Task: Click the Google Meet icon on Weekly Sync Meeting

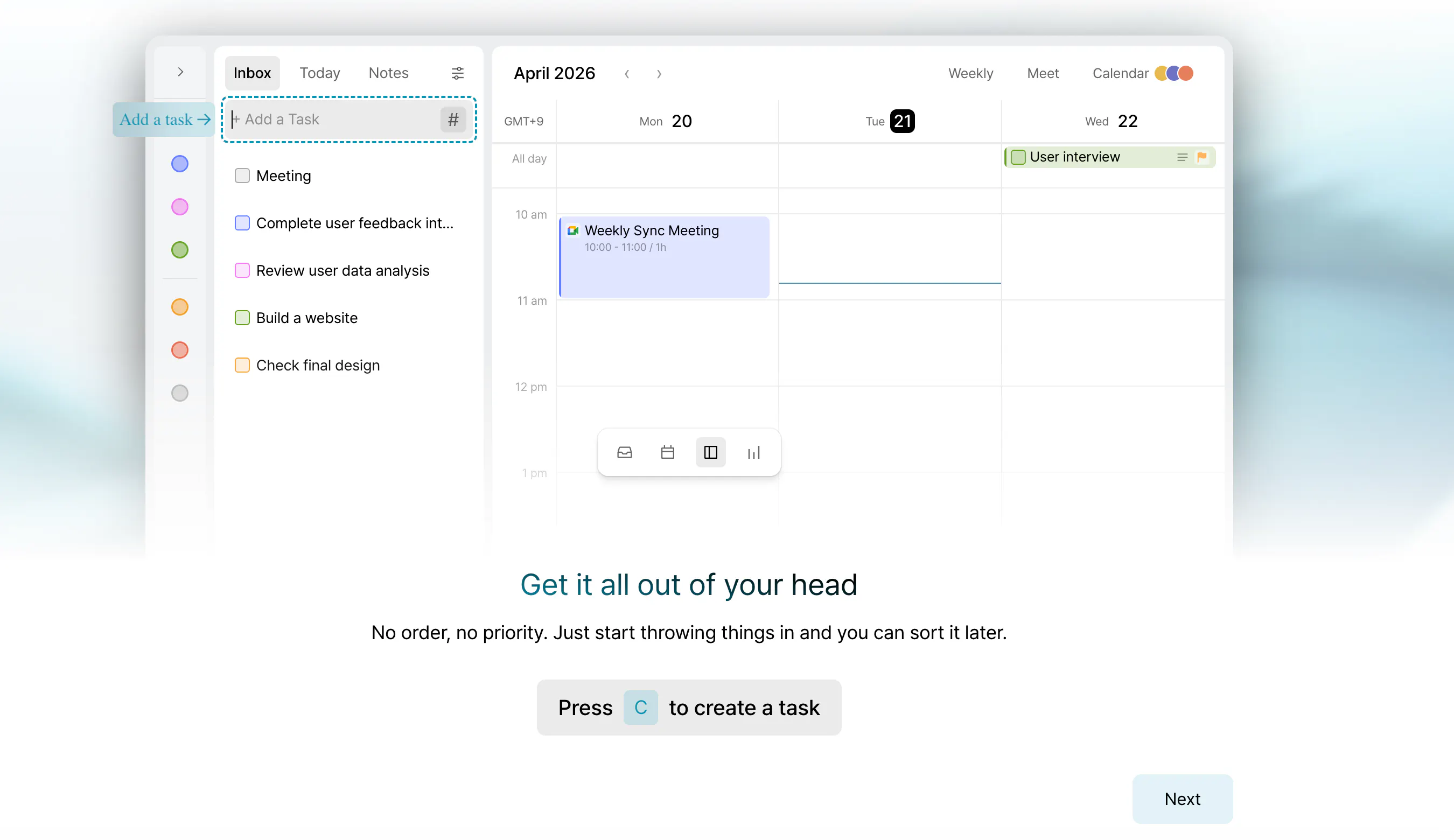Action: [x=573, y=231]
